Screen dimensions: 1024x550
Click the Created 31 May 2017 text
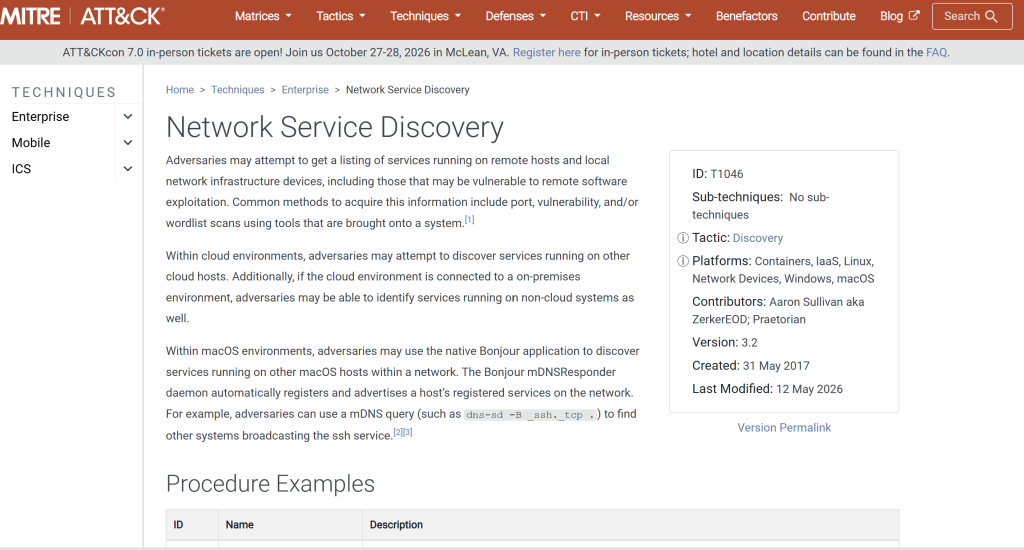[x=751, y=366]
